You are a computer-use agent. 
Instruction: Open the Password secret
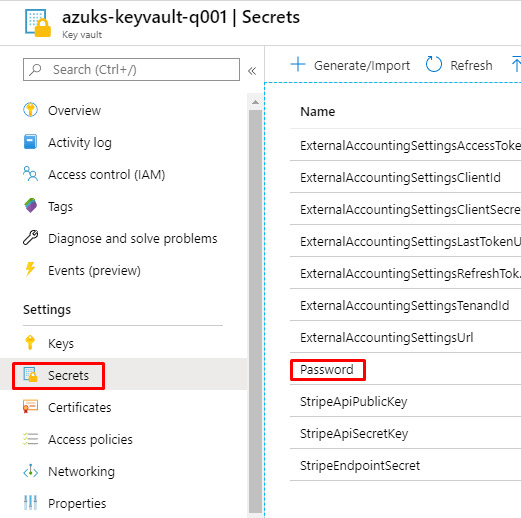pyautogui.click(x=327, y=370)
